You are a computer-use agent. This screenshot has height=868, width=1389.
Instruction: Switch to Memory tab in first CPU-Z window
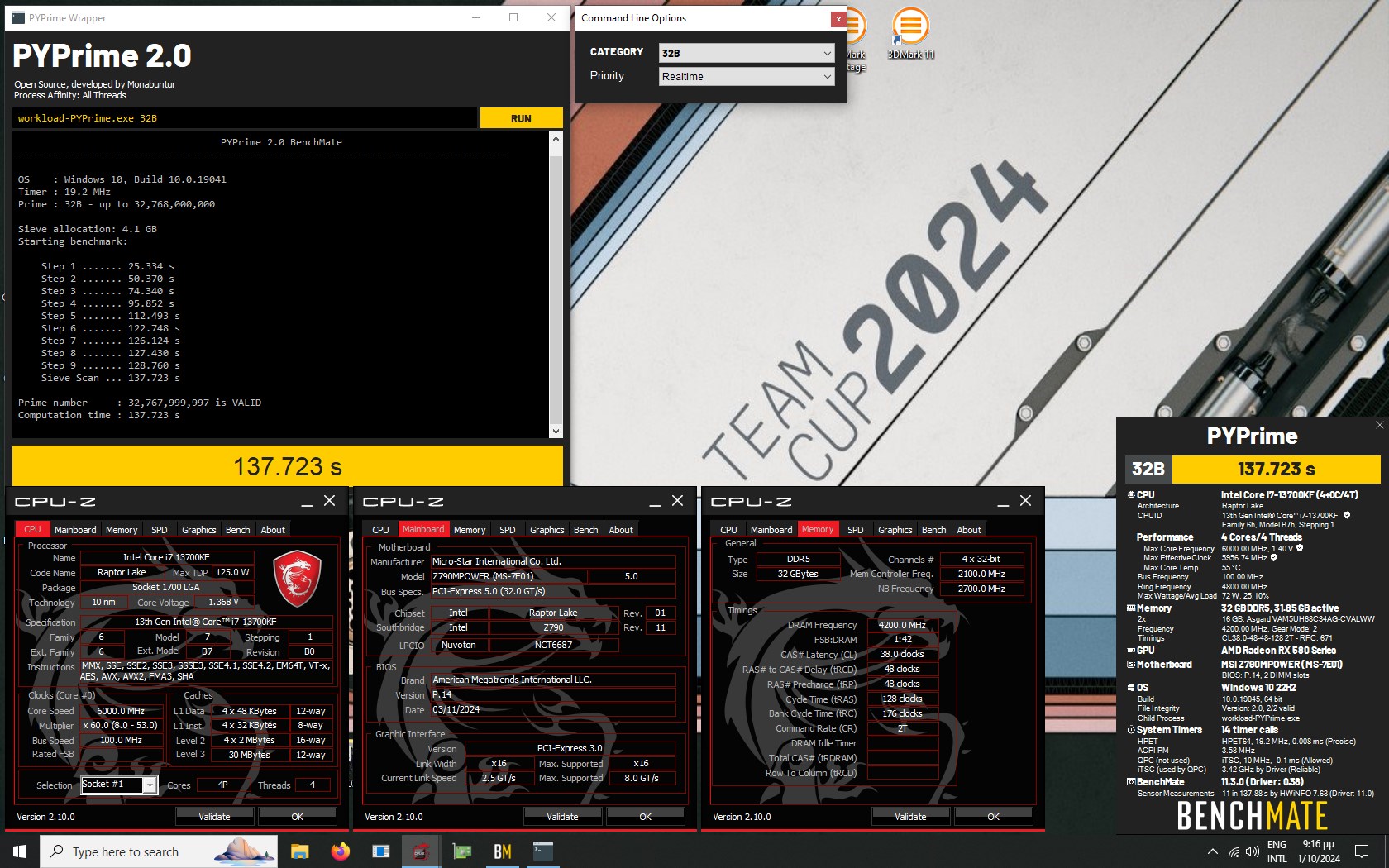click(x=122, y=530)
